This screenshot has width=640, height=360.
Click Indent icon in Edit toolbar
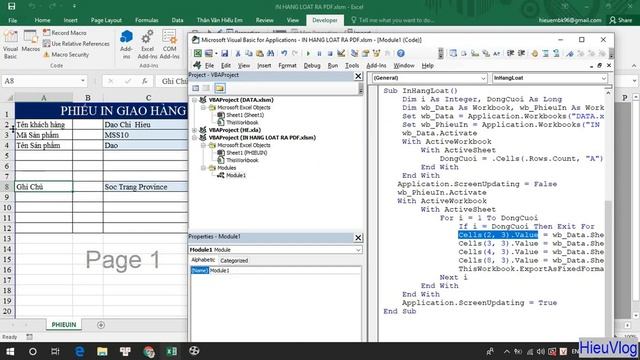[x=511, y=53]
